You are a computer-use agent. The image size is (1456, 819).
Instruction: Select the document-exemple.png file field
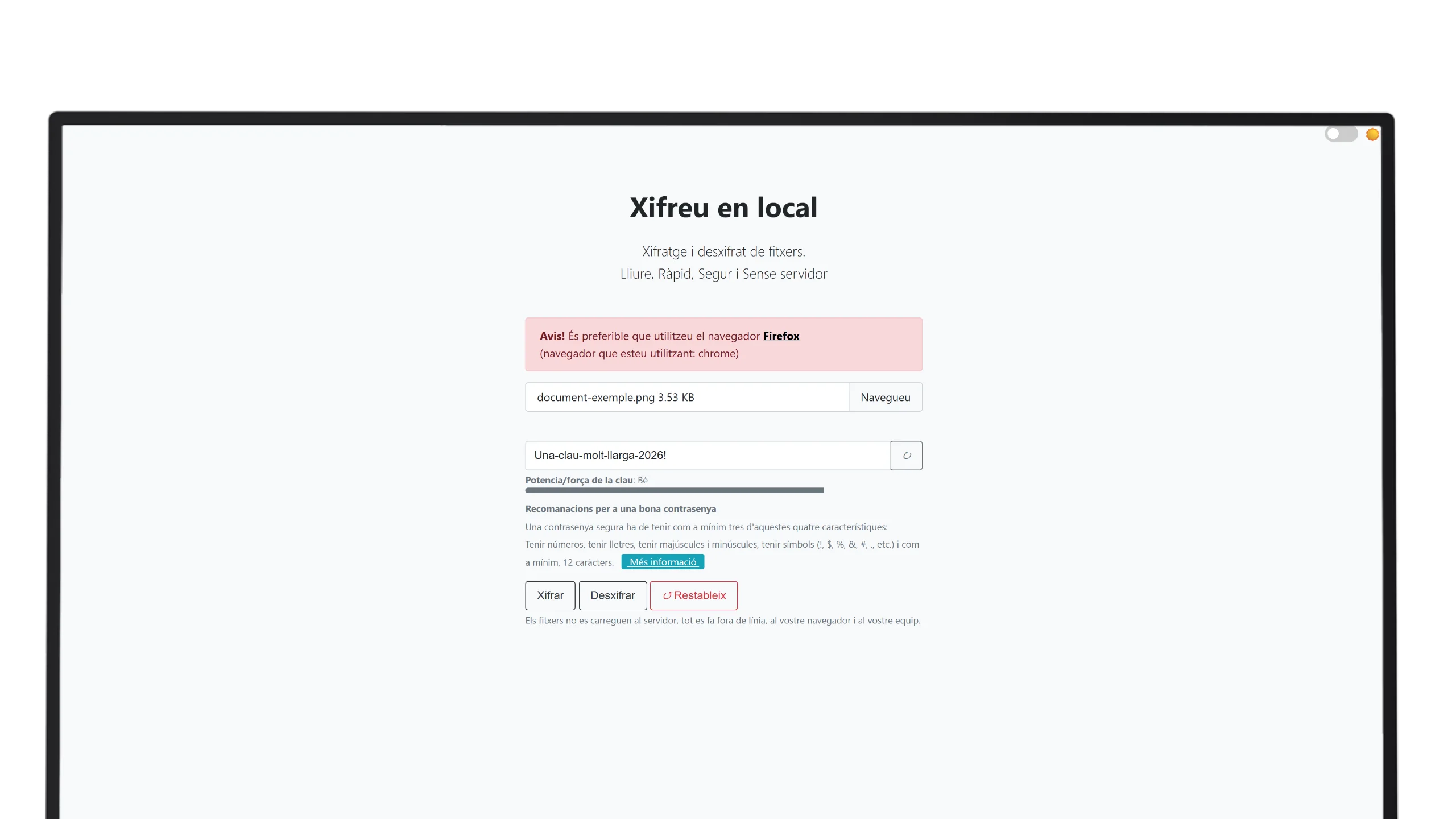tap(687, 397)
